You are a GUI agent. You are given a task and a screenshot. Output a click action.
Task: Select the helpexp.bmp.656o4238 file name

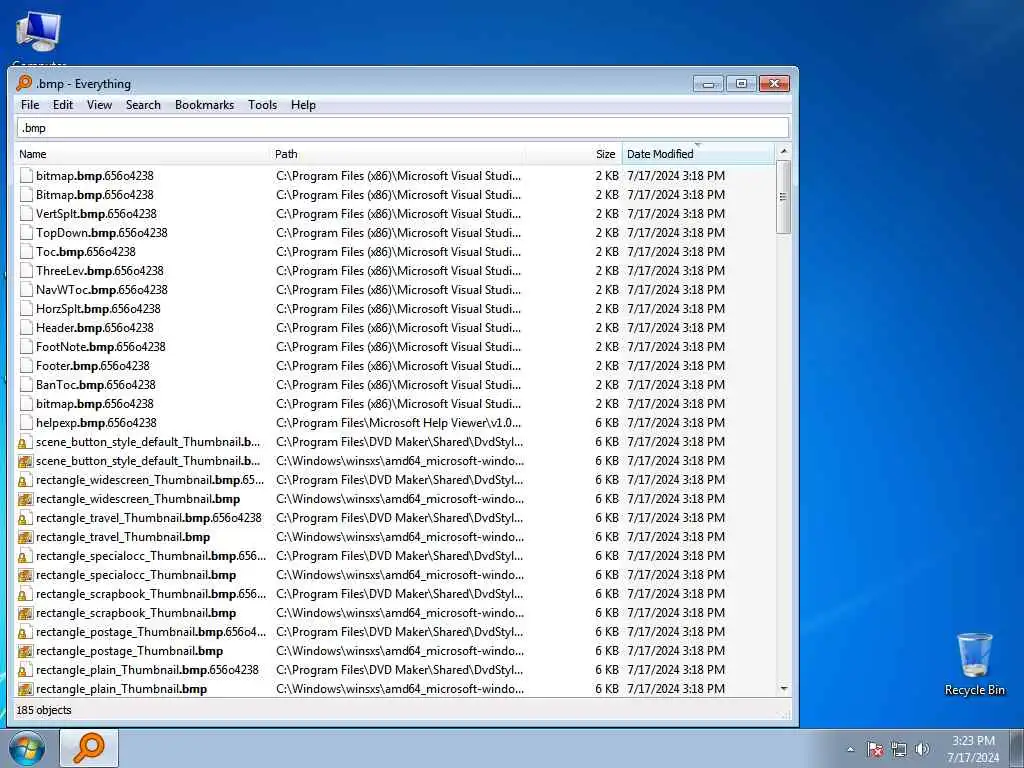tap(96, 423)
